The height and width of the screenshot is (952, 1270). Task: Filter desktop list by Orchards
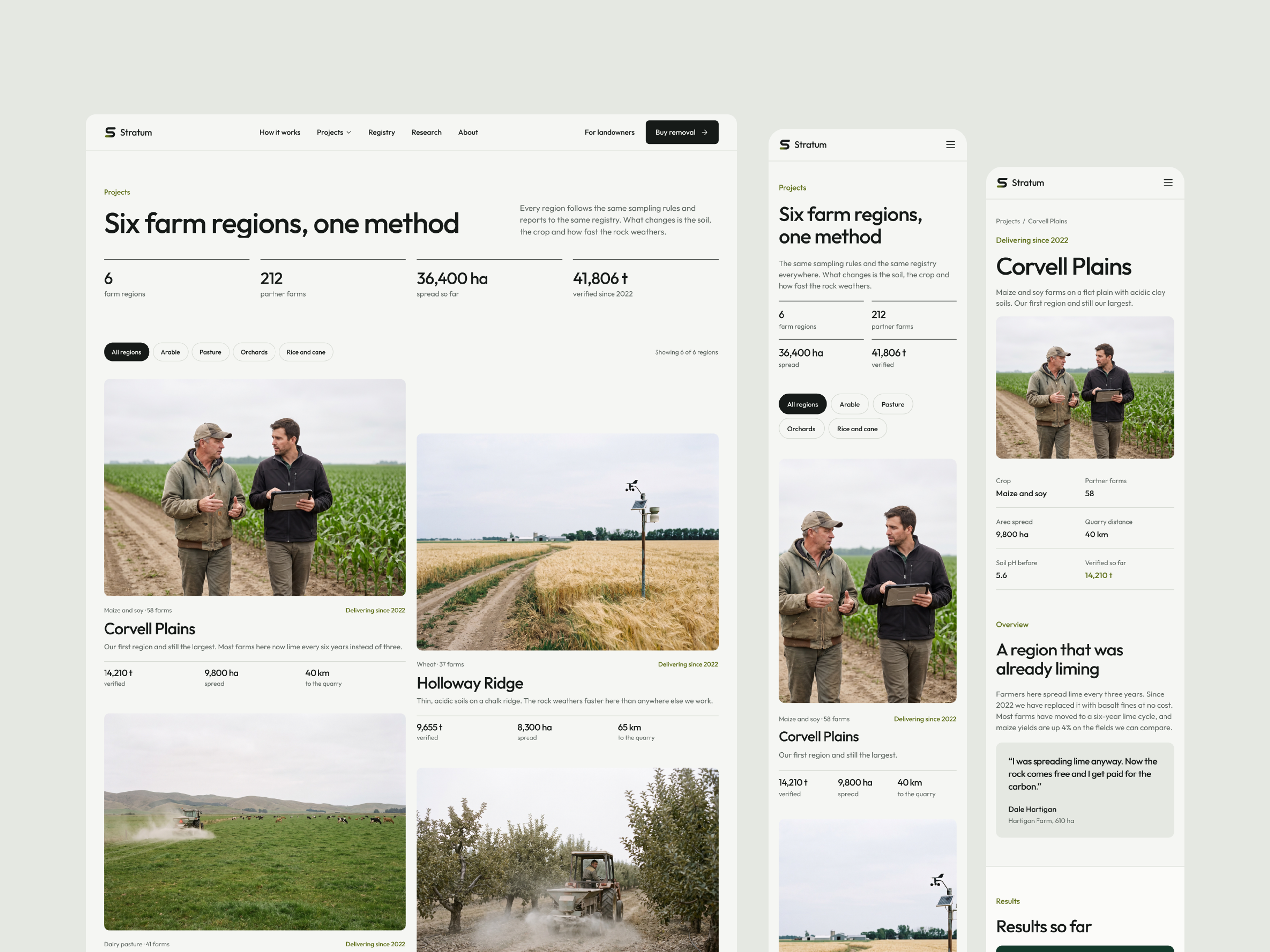click(254, 352)
